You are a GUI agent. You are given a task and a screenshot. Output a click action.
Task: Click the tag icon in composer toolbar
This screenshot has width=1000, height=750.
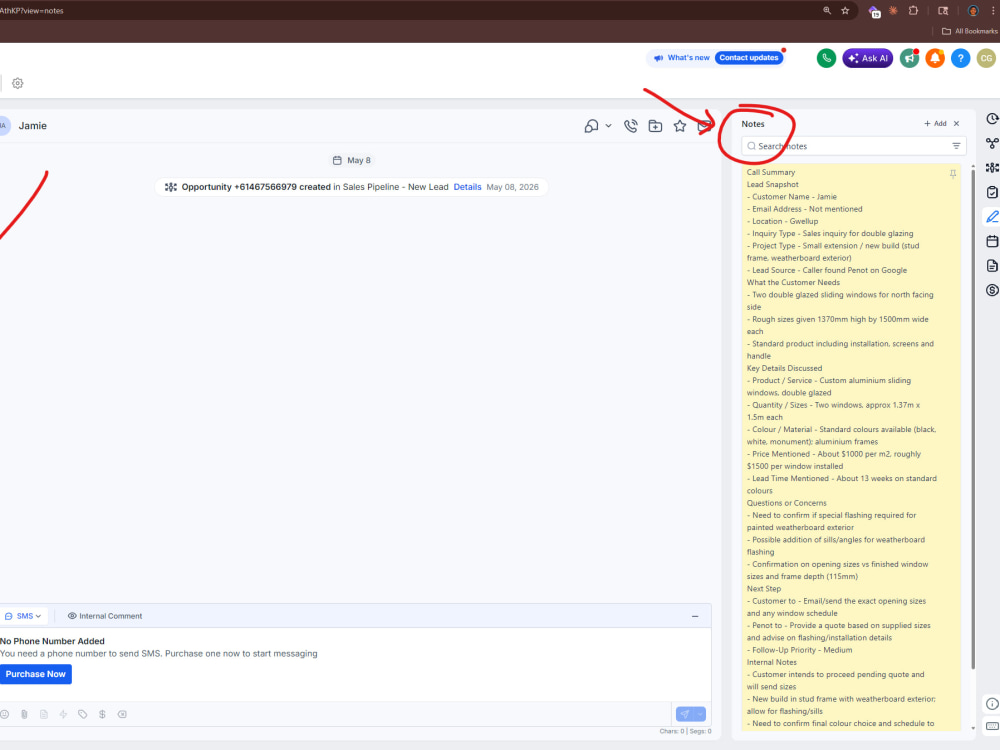pyautogui.click(x=83, y=714)
